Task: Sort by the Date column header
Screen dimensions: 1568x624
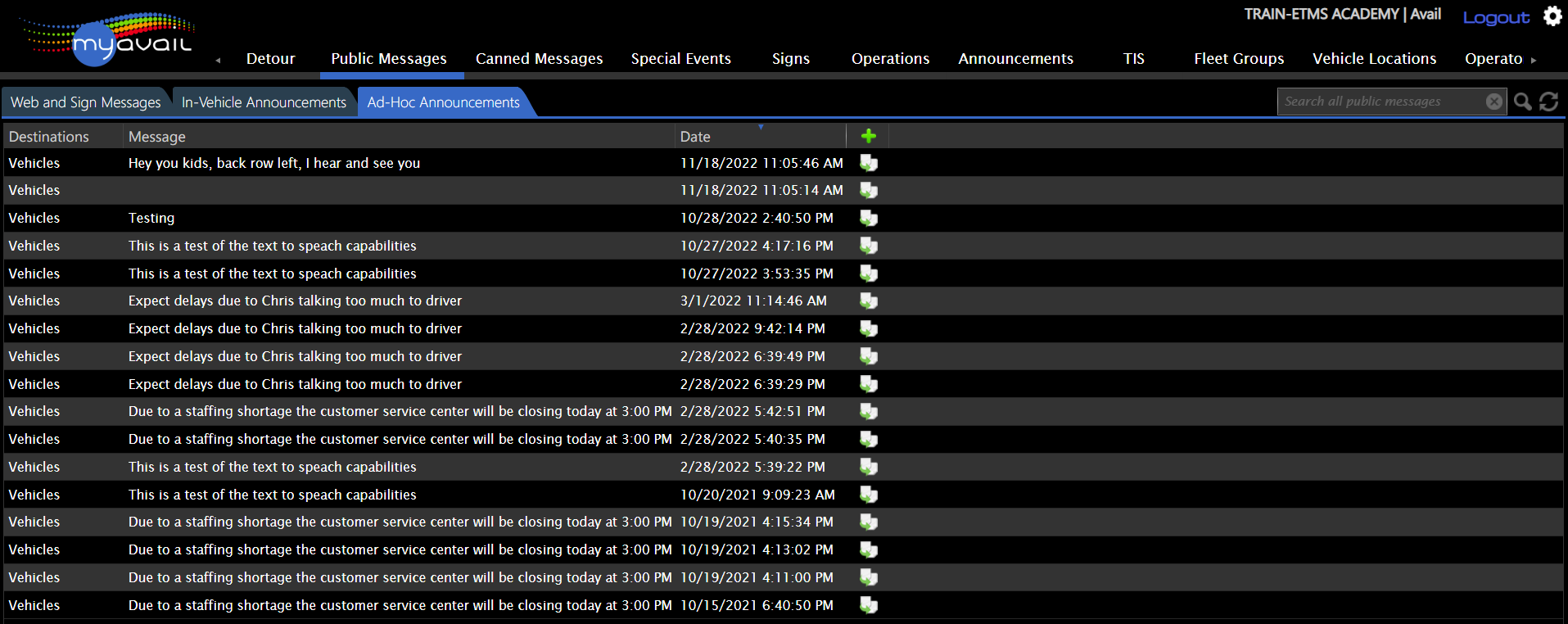Action: [x=695, y=137]
